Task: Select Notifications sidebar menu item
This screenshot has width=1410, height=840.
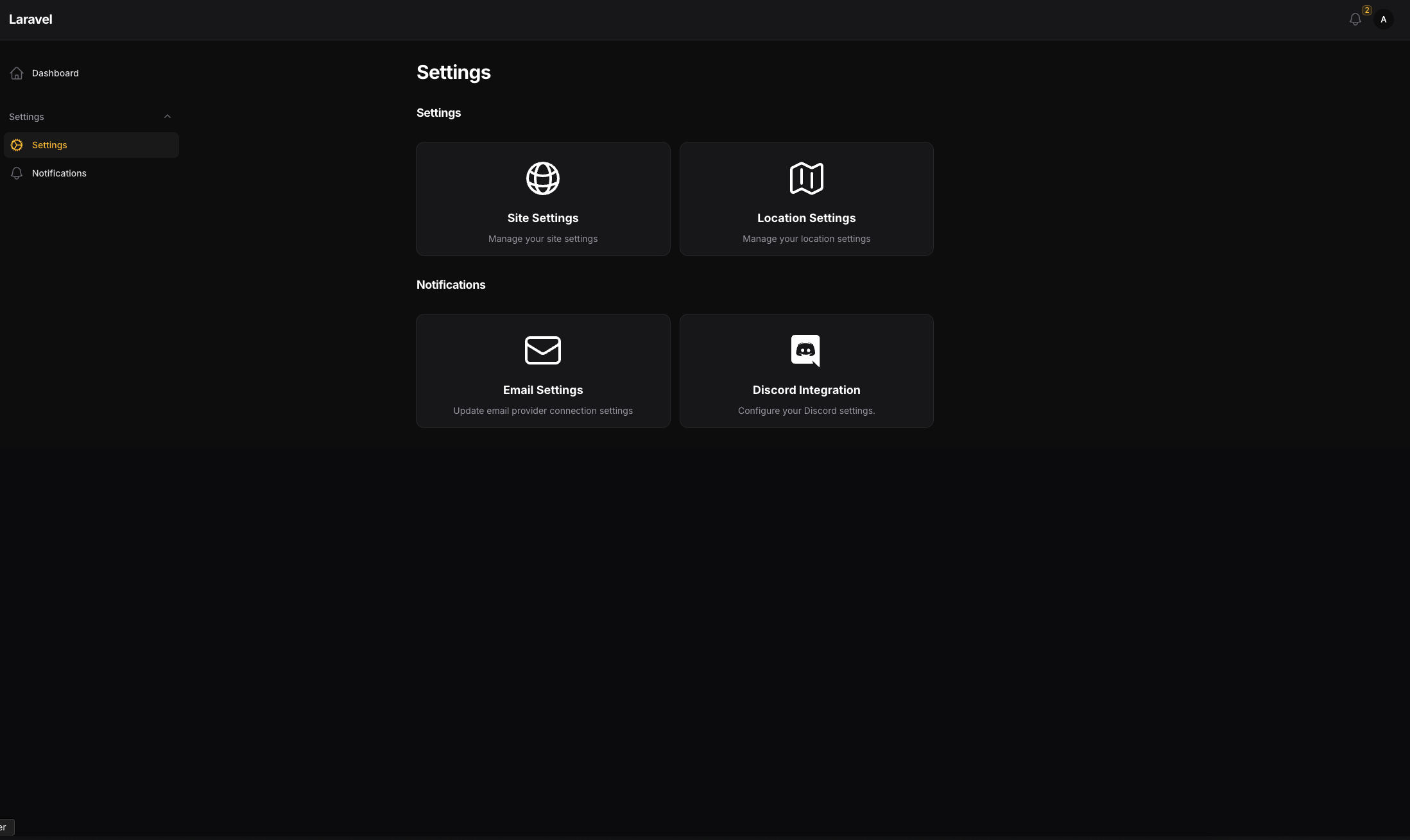Action: click(x=59, y=173)
